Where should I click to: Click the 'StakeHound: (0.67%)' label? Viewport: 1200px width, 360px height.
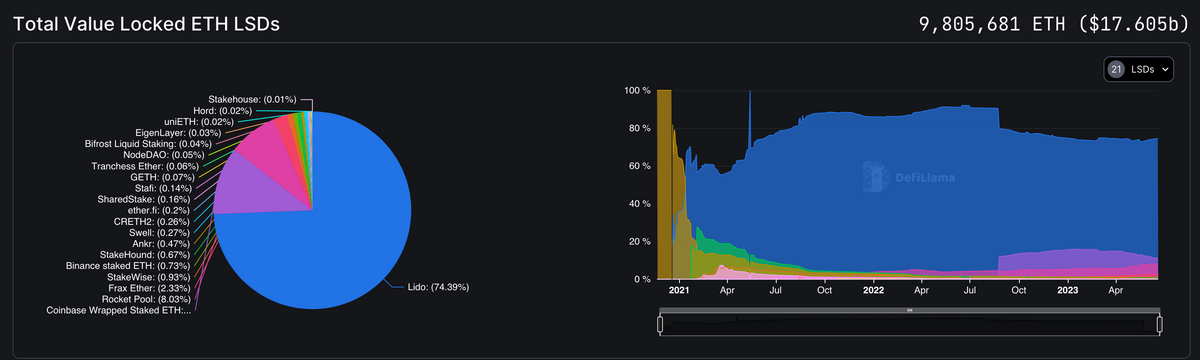[145, 254]
